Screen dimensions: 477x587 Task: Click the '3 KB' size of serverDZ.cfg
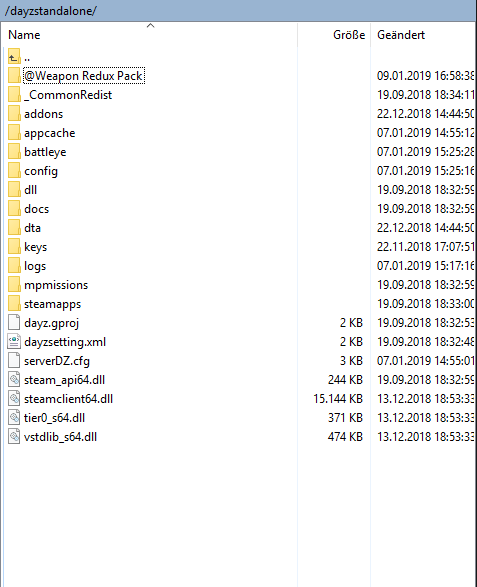351,361
